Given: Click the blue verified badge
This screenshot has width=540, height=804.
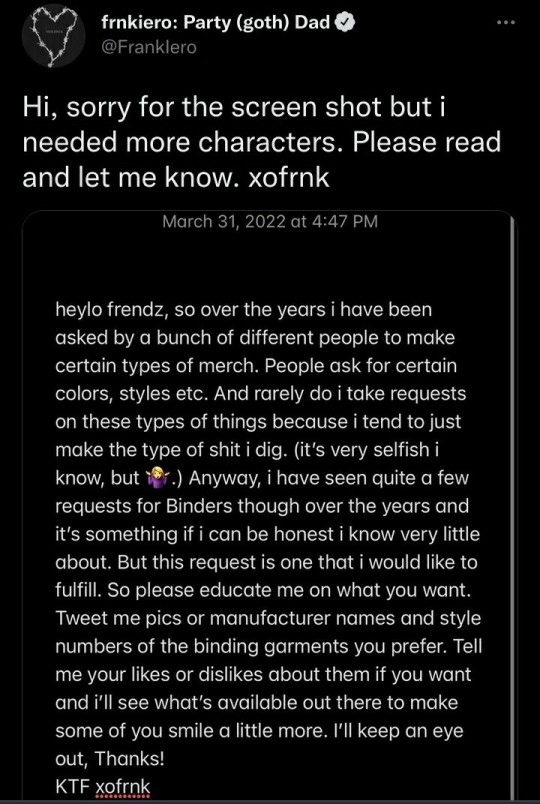Looking at the screenshot, I should pos(345,25).
